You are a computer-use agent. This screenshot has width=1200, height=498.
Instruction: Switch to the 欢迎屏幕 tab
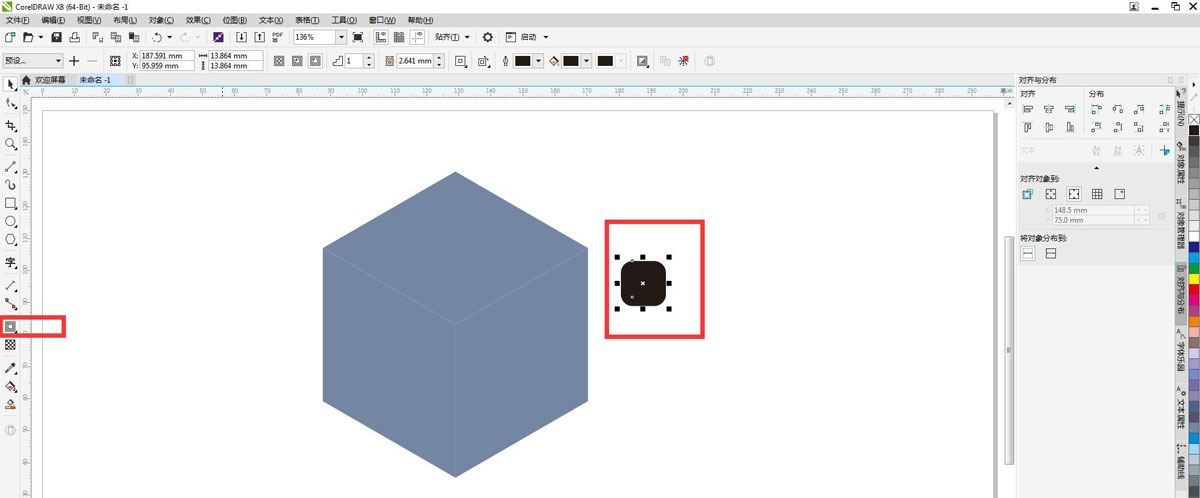pos(49,80)
